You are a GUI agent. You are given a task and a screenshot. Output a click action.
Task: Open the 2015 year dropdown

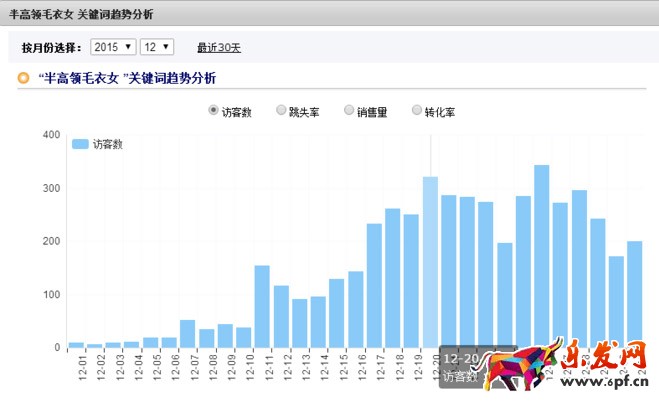click(111, 47)
